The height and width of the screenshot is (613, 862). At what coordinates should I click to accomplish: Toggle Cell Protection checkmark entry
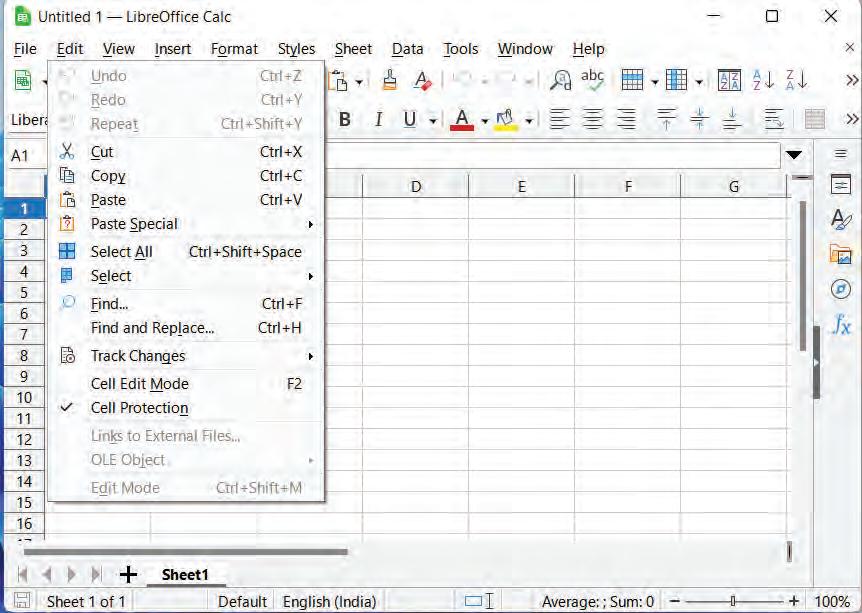[186, 408]
